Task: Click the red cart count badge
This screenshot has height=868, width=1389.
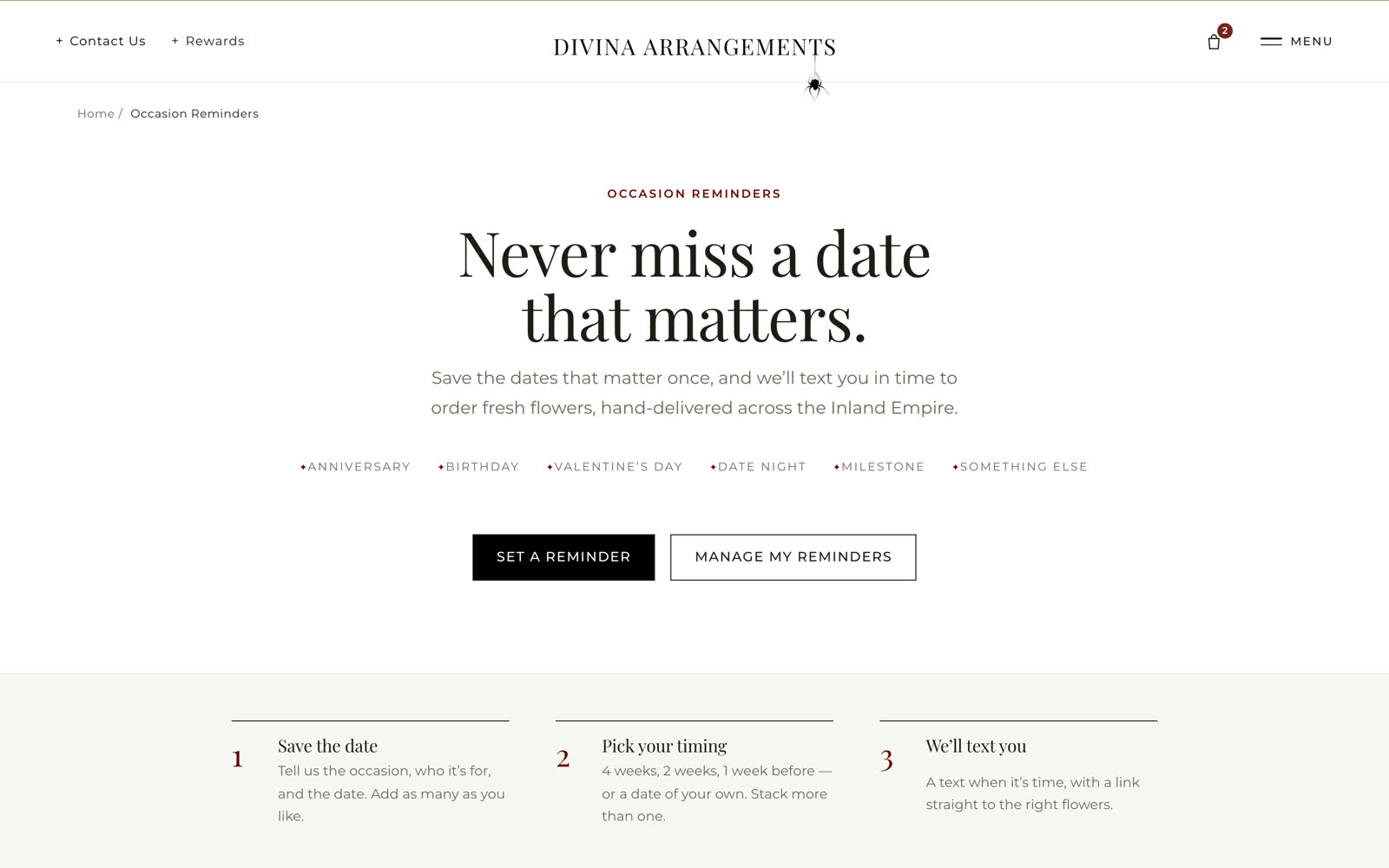Action: pos(1224,30)
